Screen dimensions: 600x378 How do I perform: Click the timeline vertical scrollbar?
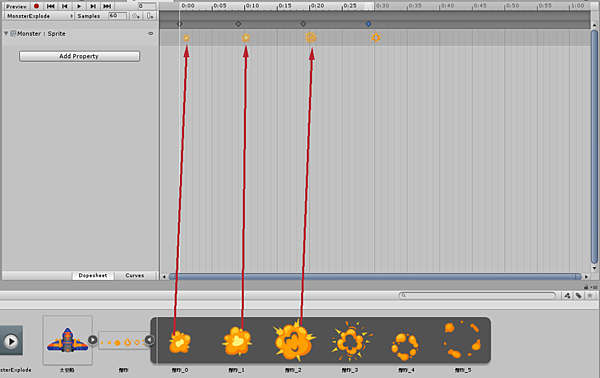(x=594, y=147)
